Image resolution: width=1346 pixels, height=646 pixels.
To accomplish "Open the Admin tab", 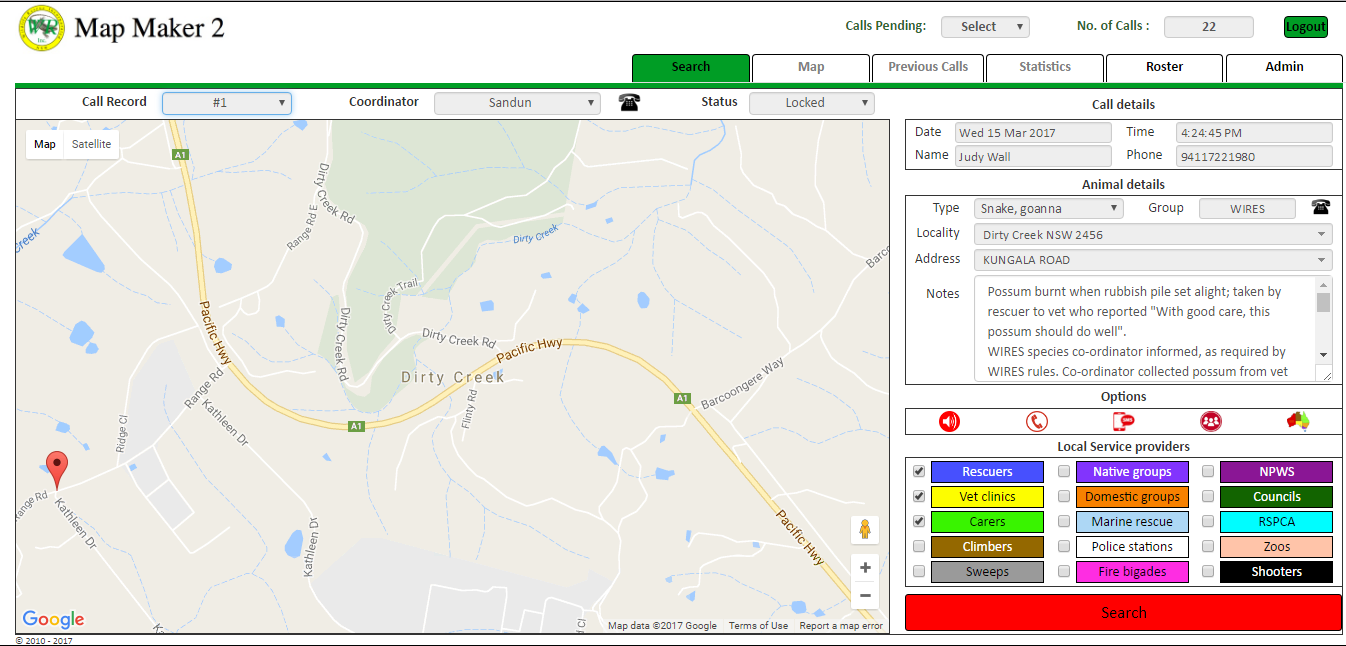I will pos(1284,67).
